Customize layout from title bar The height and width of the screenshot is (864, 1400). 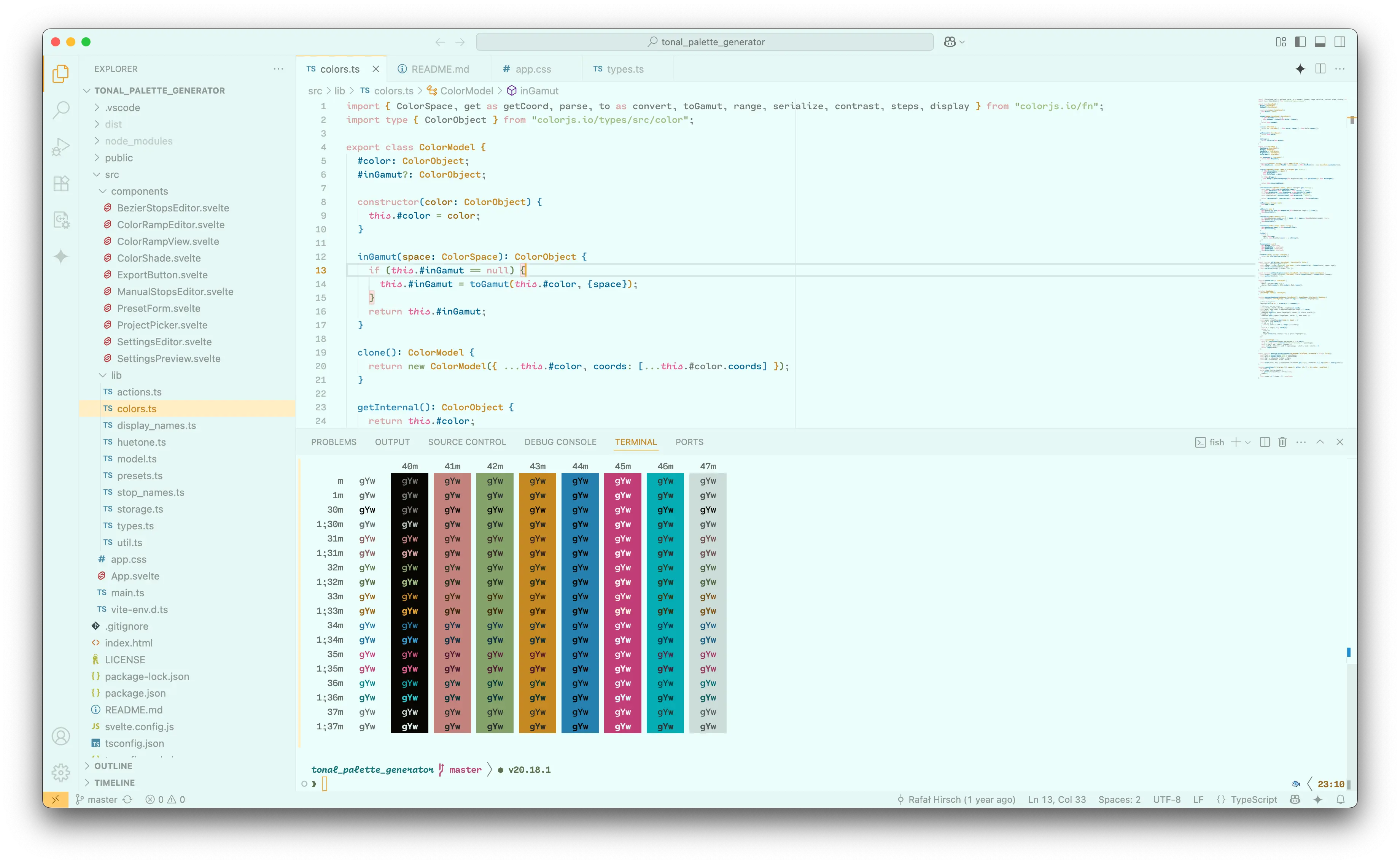[1281, 42]
